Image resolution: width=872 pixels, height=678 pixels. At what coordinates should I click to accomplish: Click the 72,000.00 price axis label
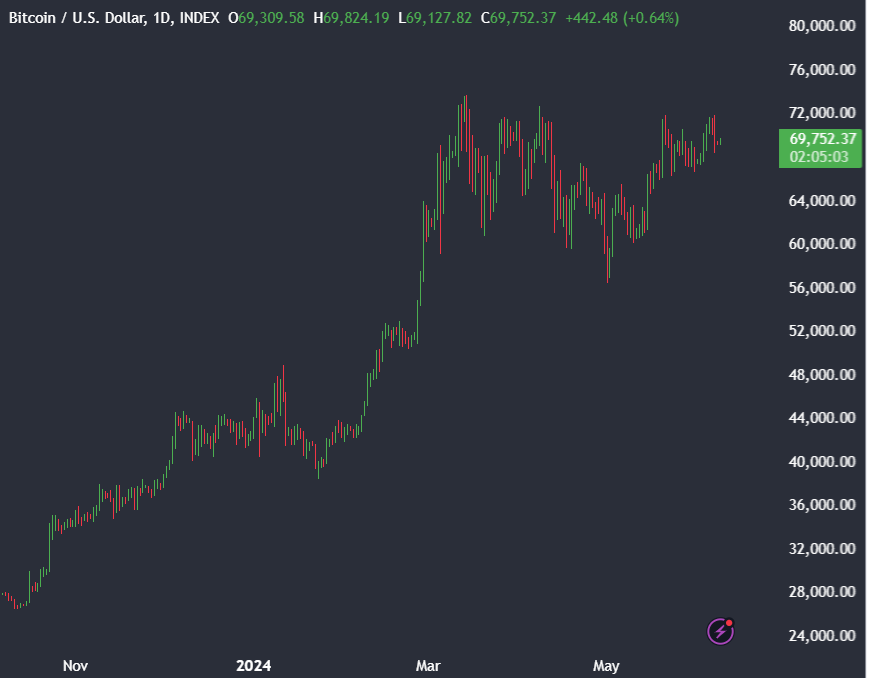pyautogui.click(x=822, y=113)
